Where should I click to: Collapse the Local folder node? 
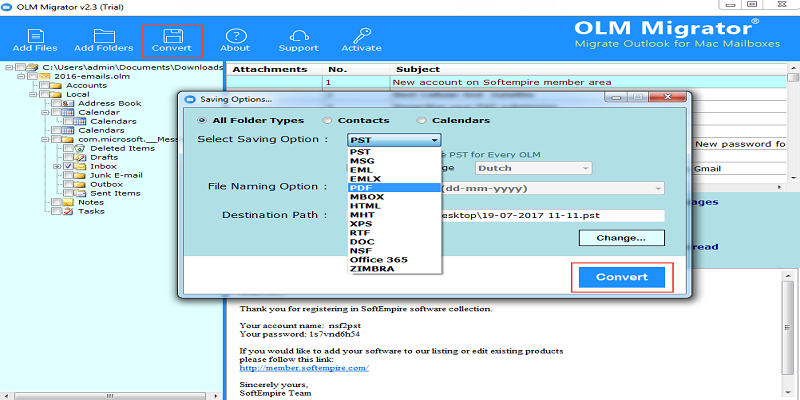pos(33,94)
